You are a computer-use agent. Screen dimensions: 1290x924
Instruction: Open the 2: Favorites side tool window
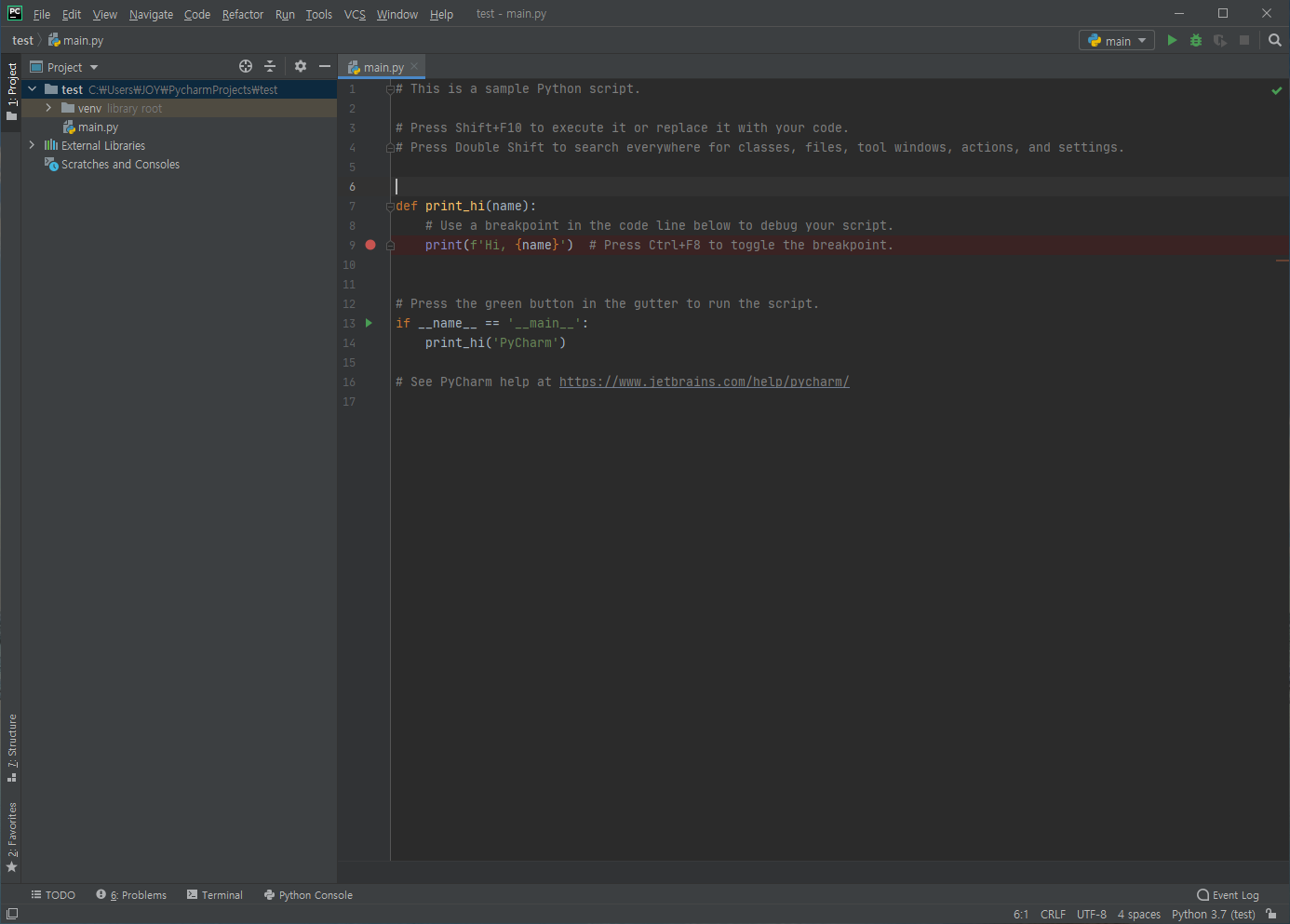(x=11, y=837)
